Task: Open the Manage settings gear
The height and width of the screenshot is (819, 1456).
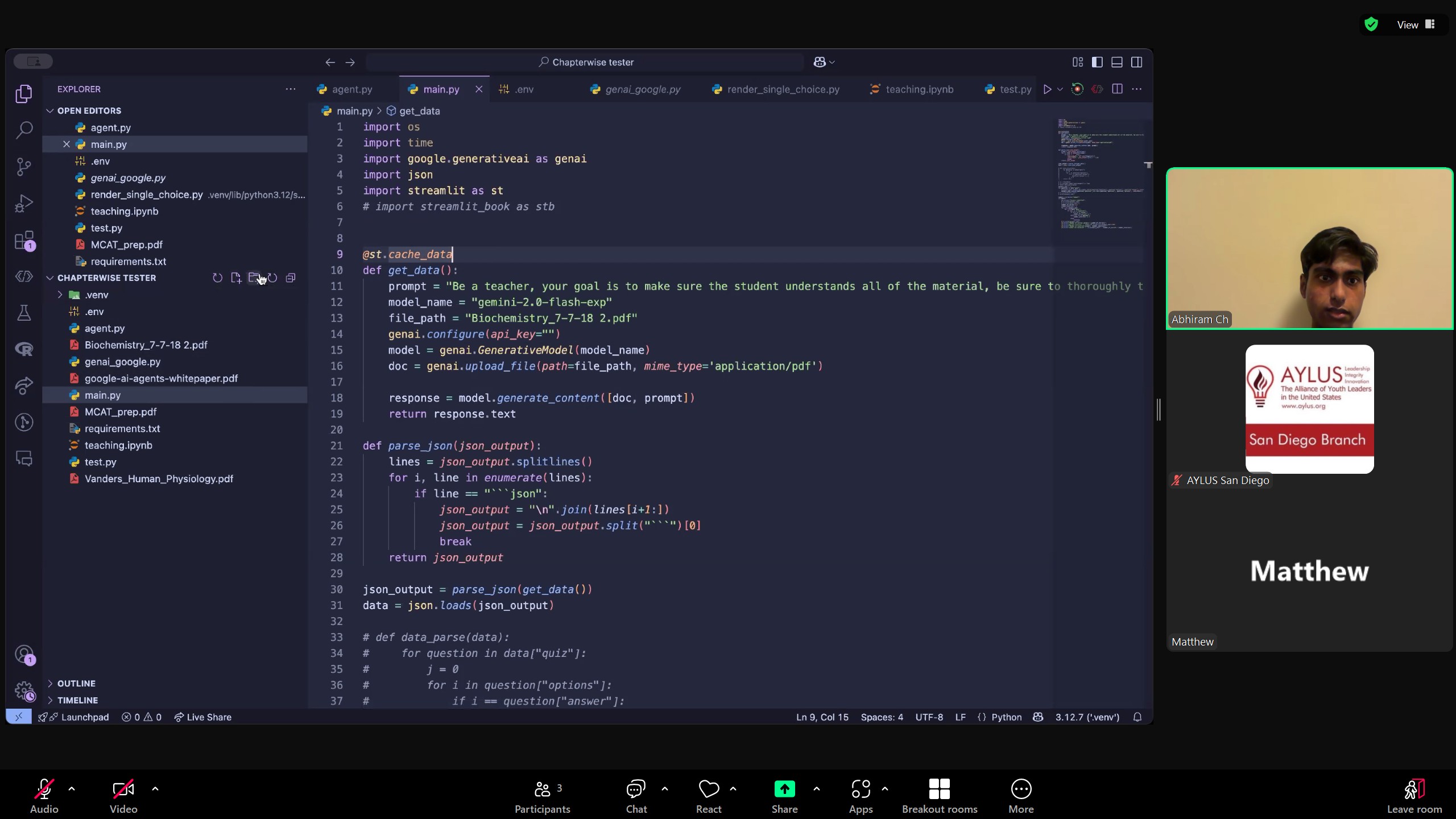Action: pyautogui.click(x=24, y=691)
